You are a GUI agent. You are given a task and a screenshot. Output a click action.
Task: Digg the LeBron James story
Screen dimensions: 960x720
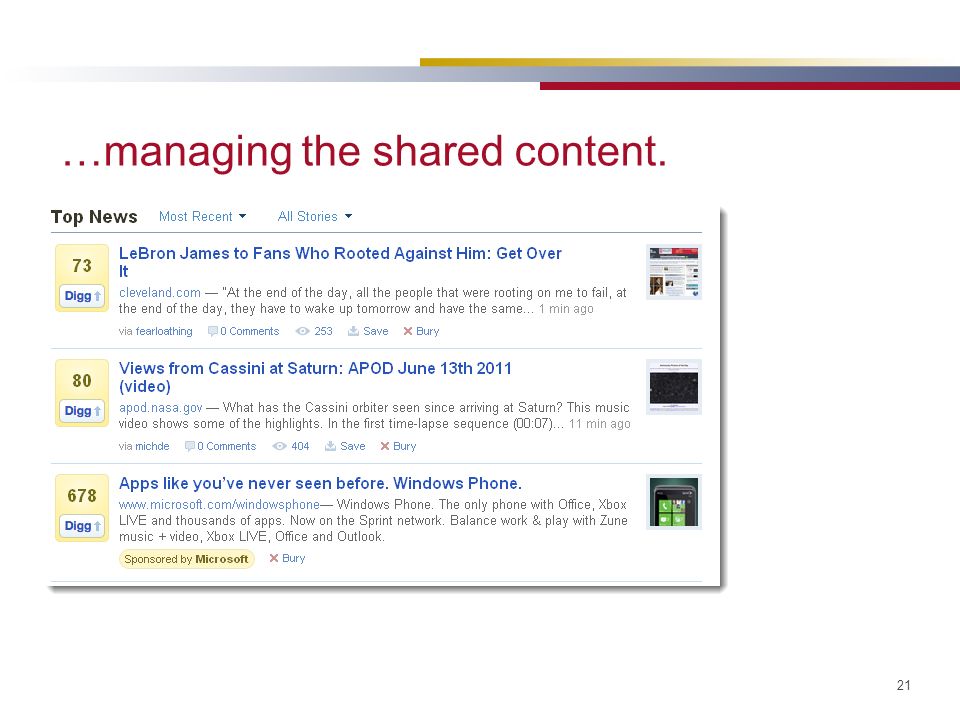point(82,296)
